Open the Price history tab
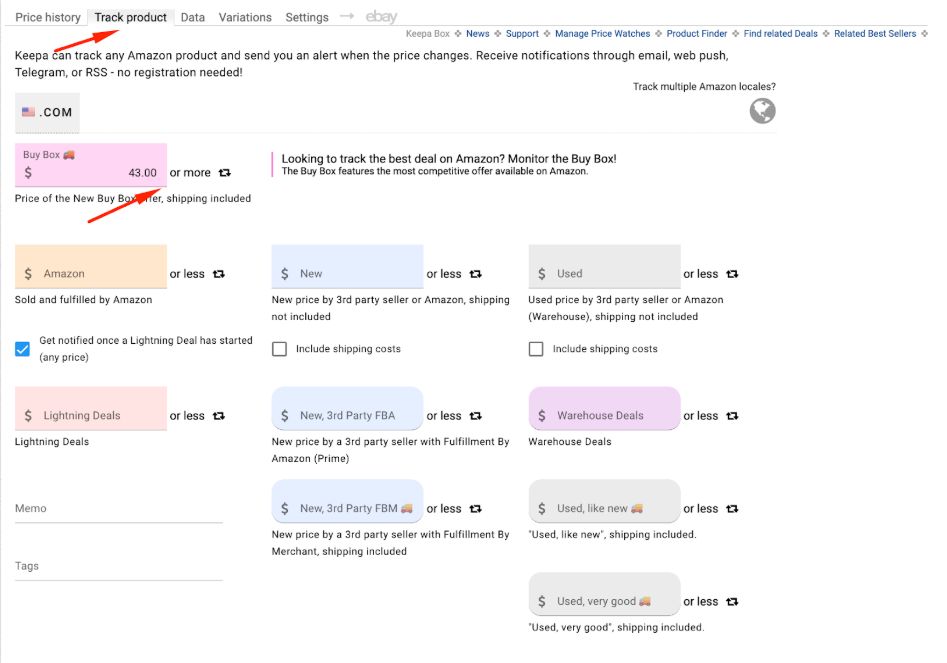Screen dimensions: 947x663 48,18
